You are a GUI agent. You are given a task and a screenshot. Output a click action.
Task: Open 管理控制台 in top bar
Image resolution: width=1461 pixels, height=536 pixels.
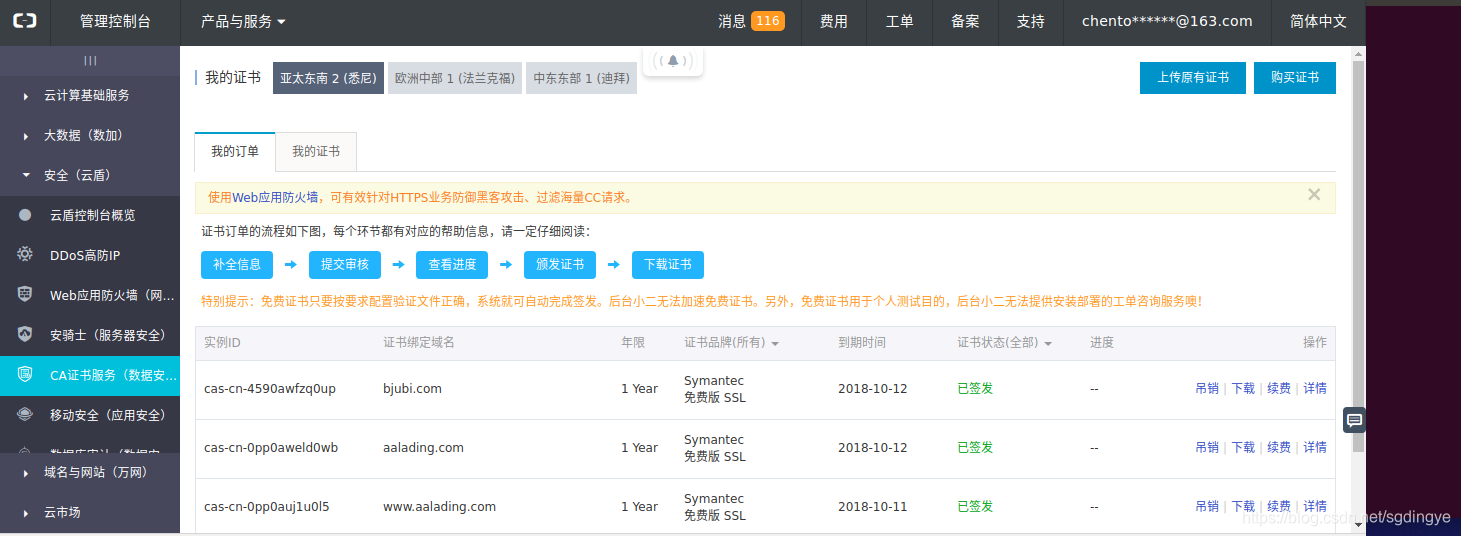[x=115, y=21]
